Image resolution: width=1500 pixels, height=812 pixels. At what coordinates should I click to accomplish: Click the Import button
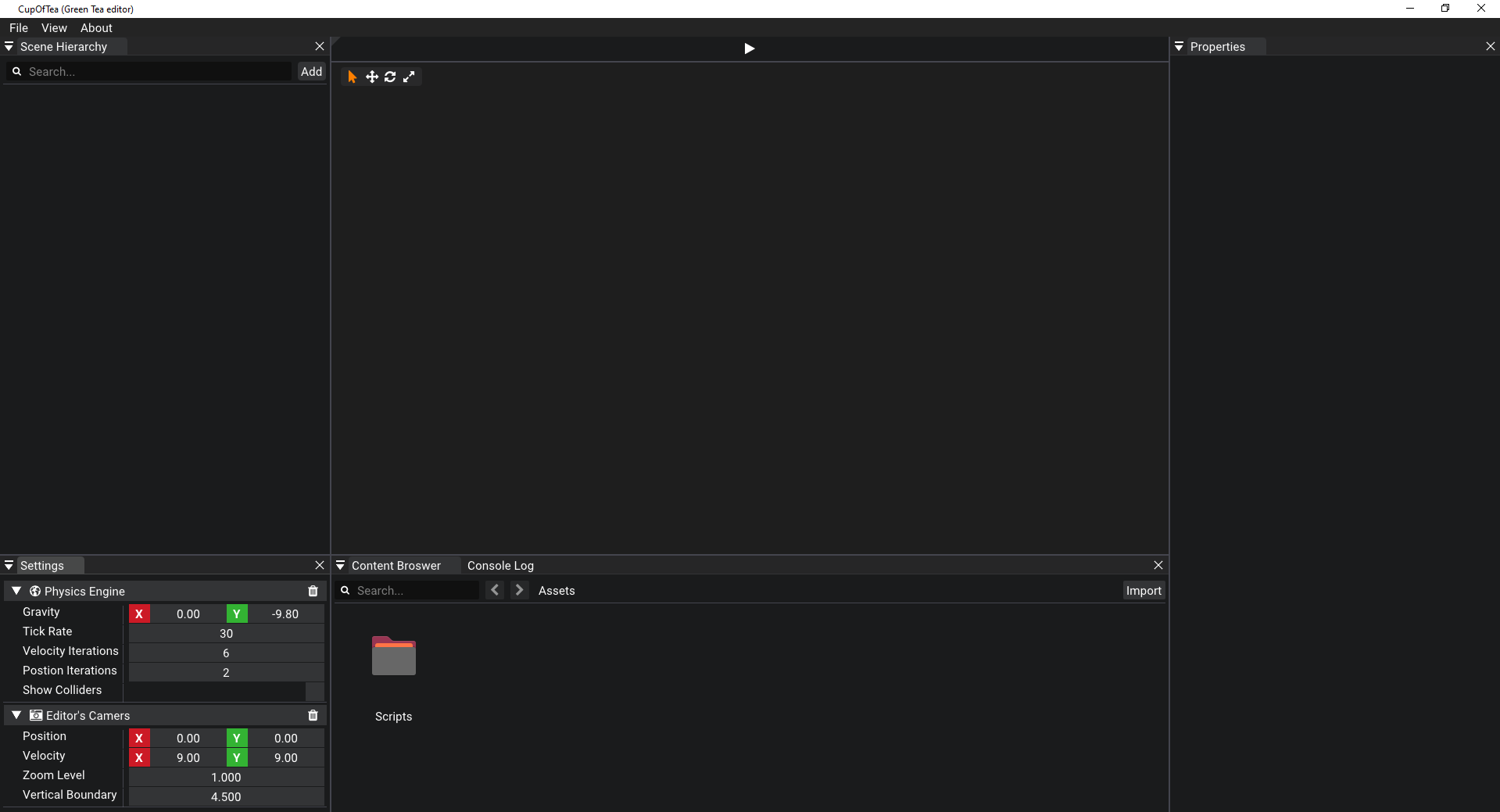(x=1144, y=591)
